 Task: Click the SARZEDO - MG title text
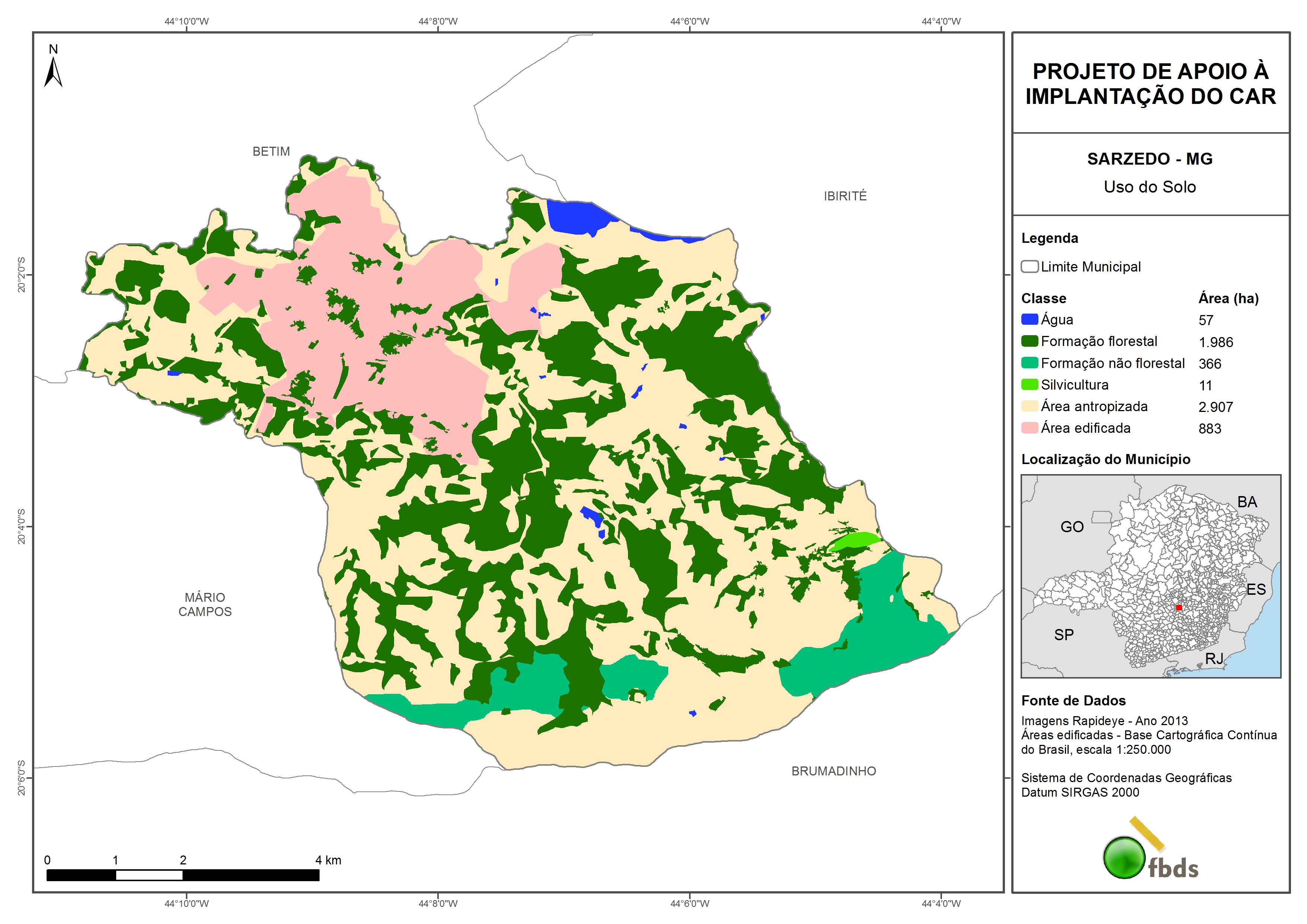click(1149, 159)
